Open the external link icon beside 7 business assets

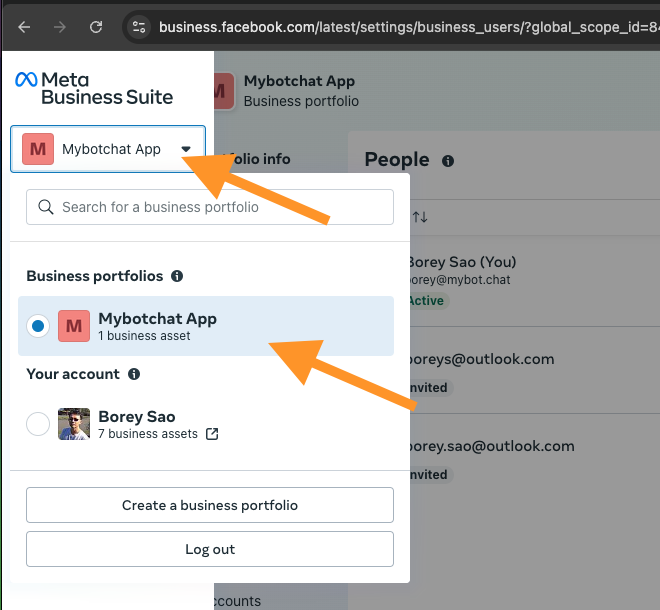click(x=212, y=434)
